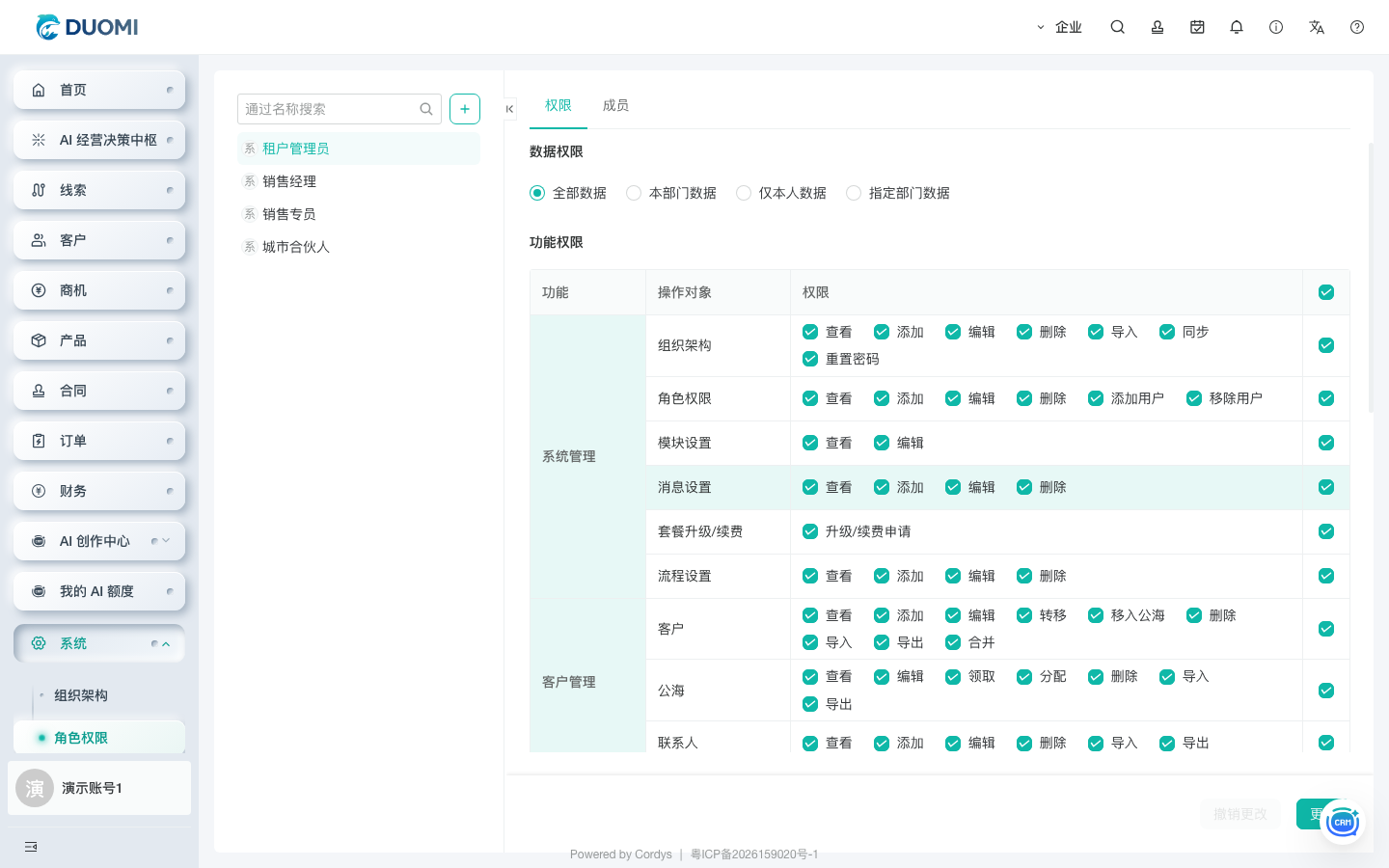
Task: Open the notifications bell
Action: (x=1237, y=27)
